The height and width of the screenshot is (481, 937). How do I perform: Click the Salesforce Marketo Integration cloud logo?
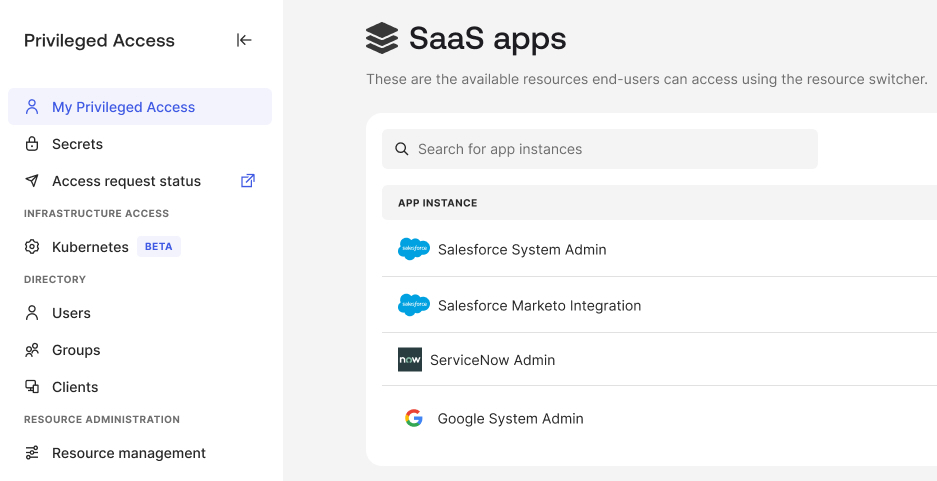click(413, 305)
